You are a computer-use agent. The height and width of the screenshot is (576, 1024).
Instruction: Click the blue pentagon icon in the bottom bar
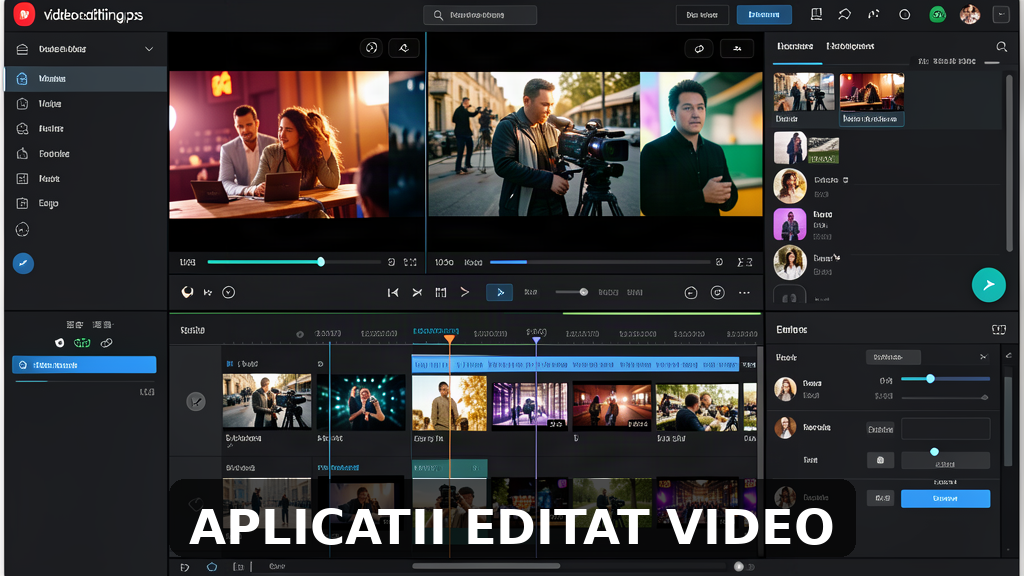pos(212,567)
